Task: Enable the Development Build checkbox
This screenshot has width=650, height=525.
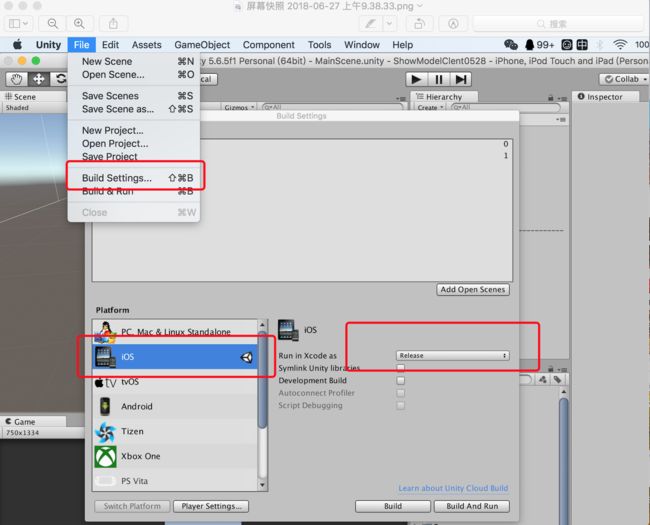Action: pyautogui.click(x=400, y=380)
